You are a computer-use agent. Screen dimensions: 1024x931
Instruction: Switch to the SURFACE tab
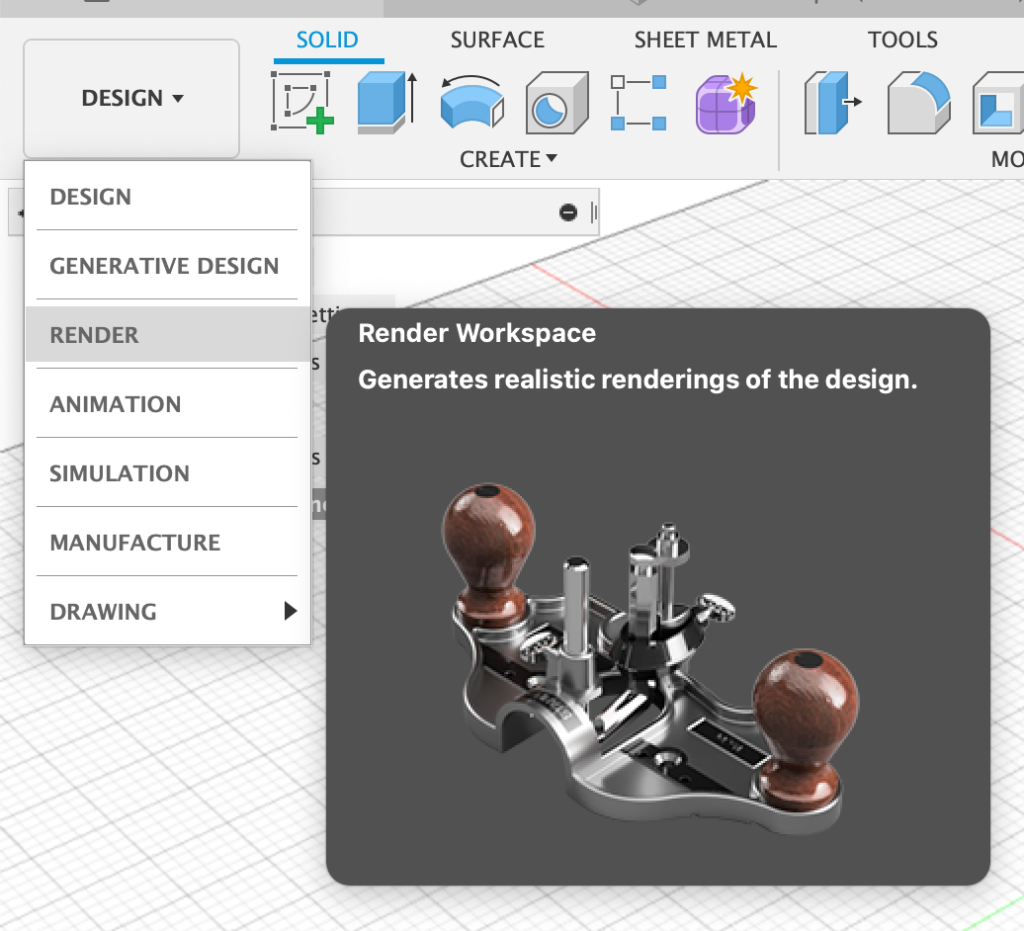tap(497, 40)
